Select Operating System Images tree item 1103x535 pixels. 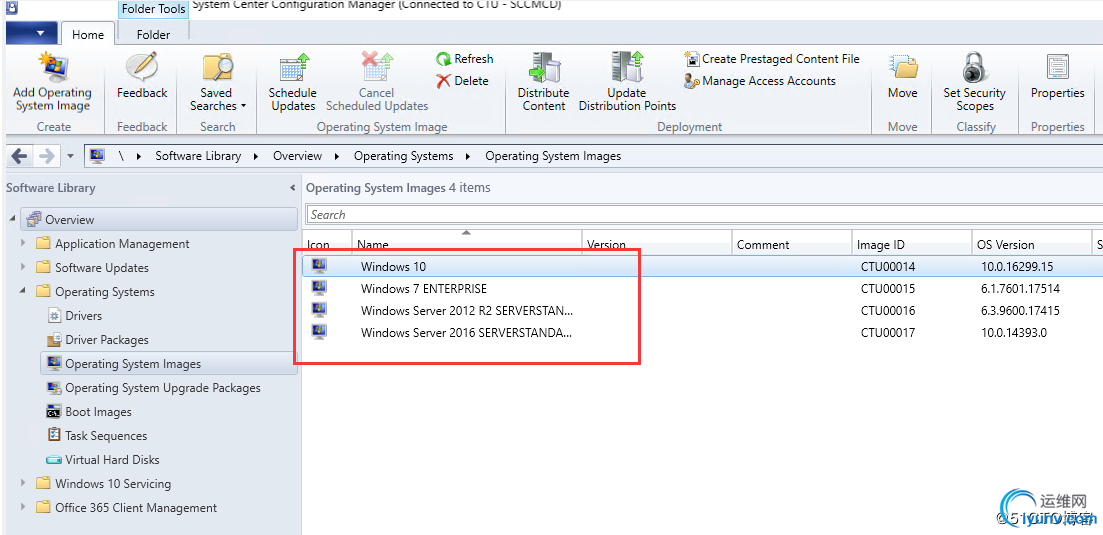pos(169,363)
